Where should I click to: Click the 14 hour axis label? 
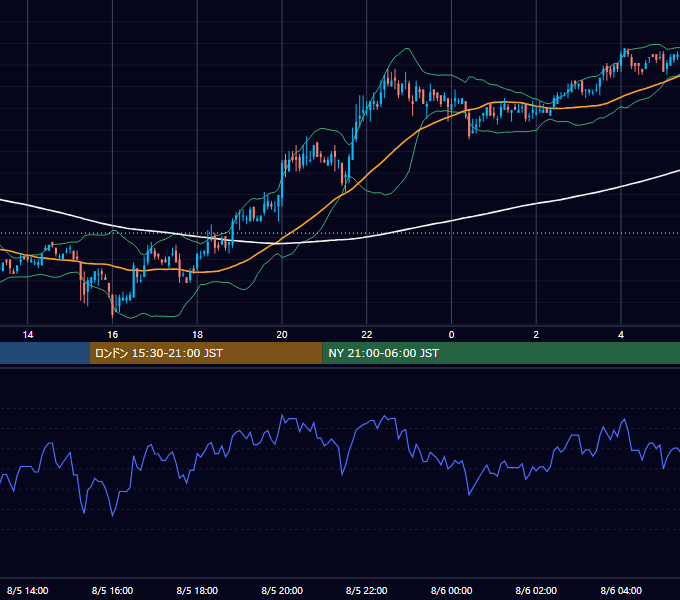tap(28, 335)
